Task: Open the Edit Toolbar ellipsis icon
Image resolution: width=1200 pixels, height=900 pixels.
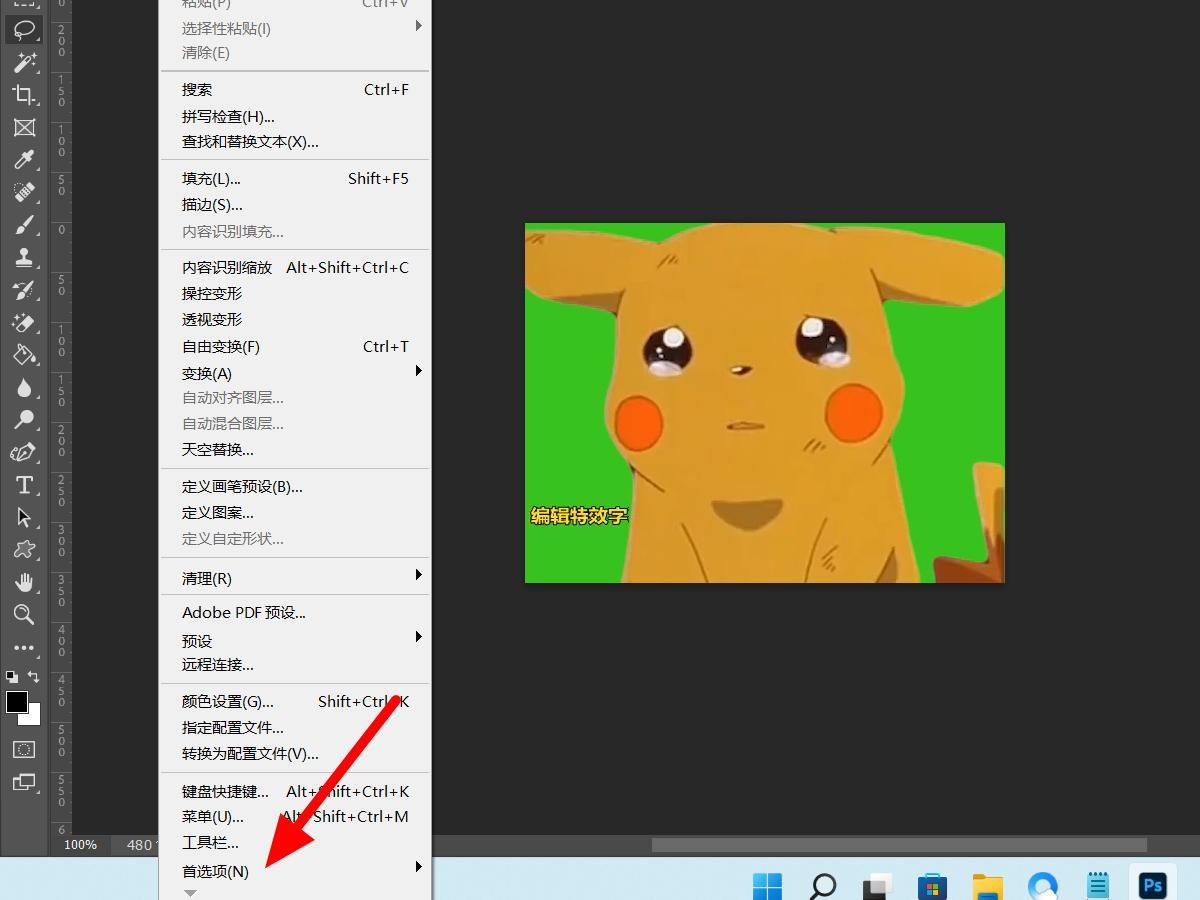Action: [x=25, y=648]
